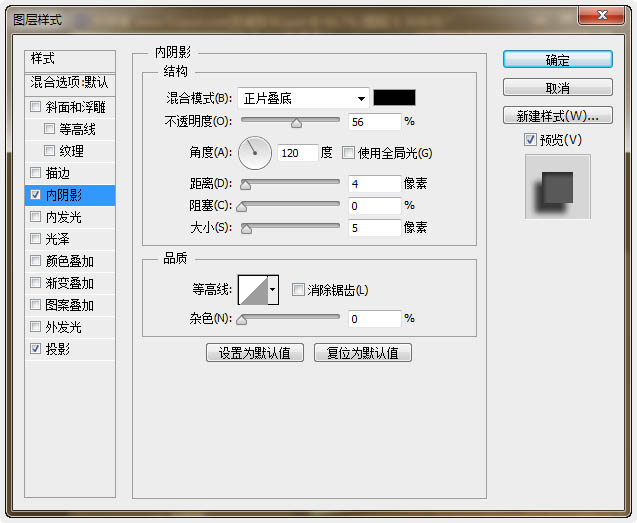
Task: Expand the 等高线 contour picker arrow
Action: (273, 290)
